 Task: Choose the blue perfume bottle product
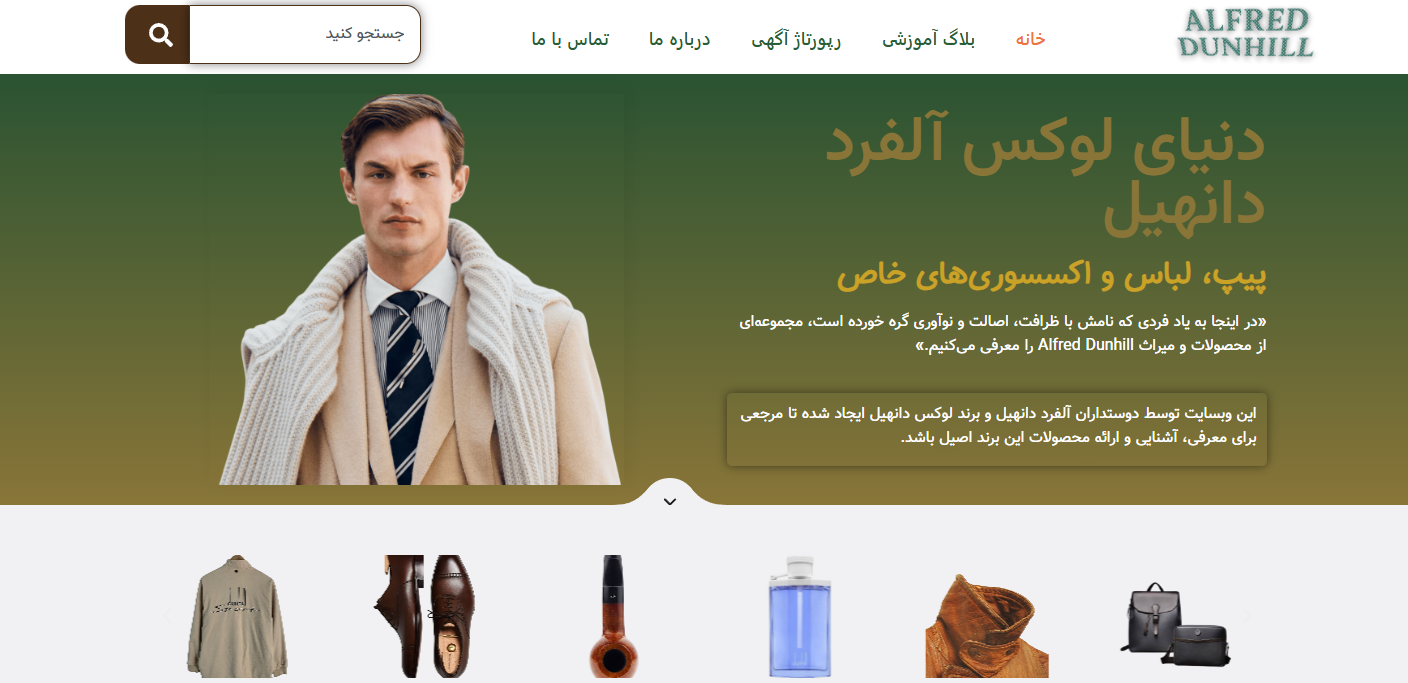(x=799, y=616)
